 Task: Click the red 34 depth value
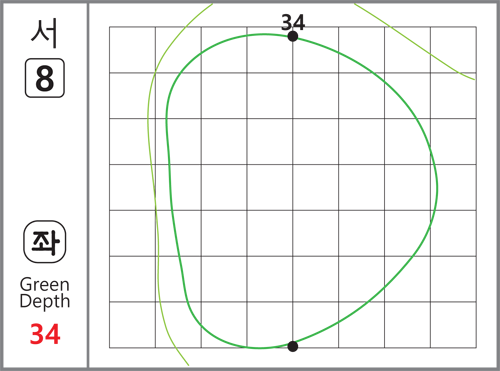45,334
